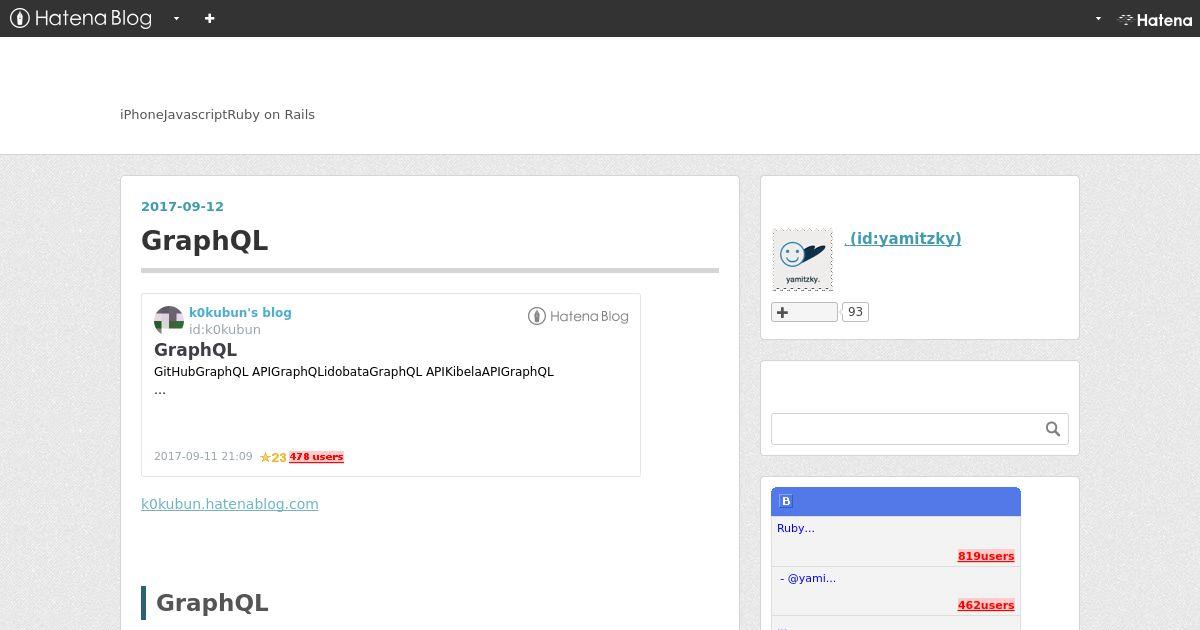
Task: Open the k0kubun's blog link
Action: click(x=240, y=312)
